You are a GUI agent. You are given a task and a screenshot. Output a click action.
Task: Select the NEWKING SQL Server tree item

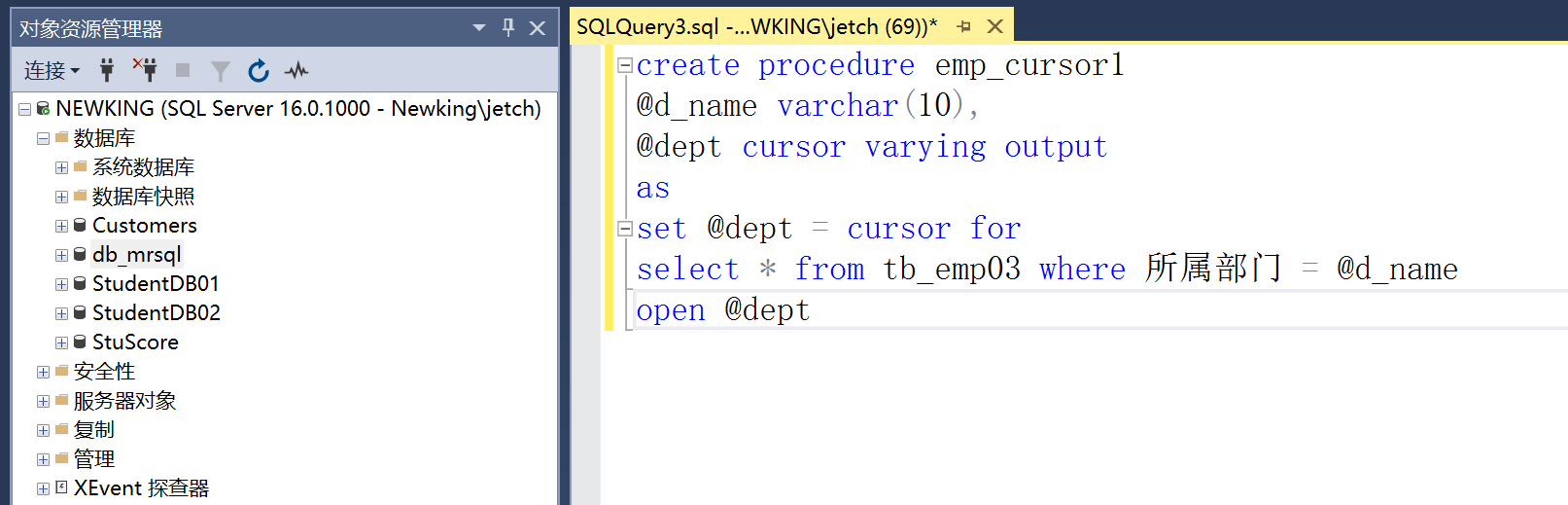pyautogui.click(x=298, y=108)
